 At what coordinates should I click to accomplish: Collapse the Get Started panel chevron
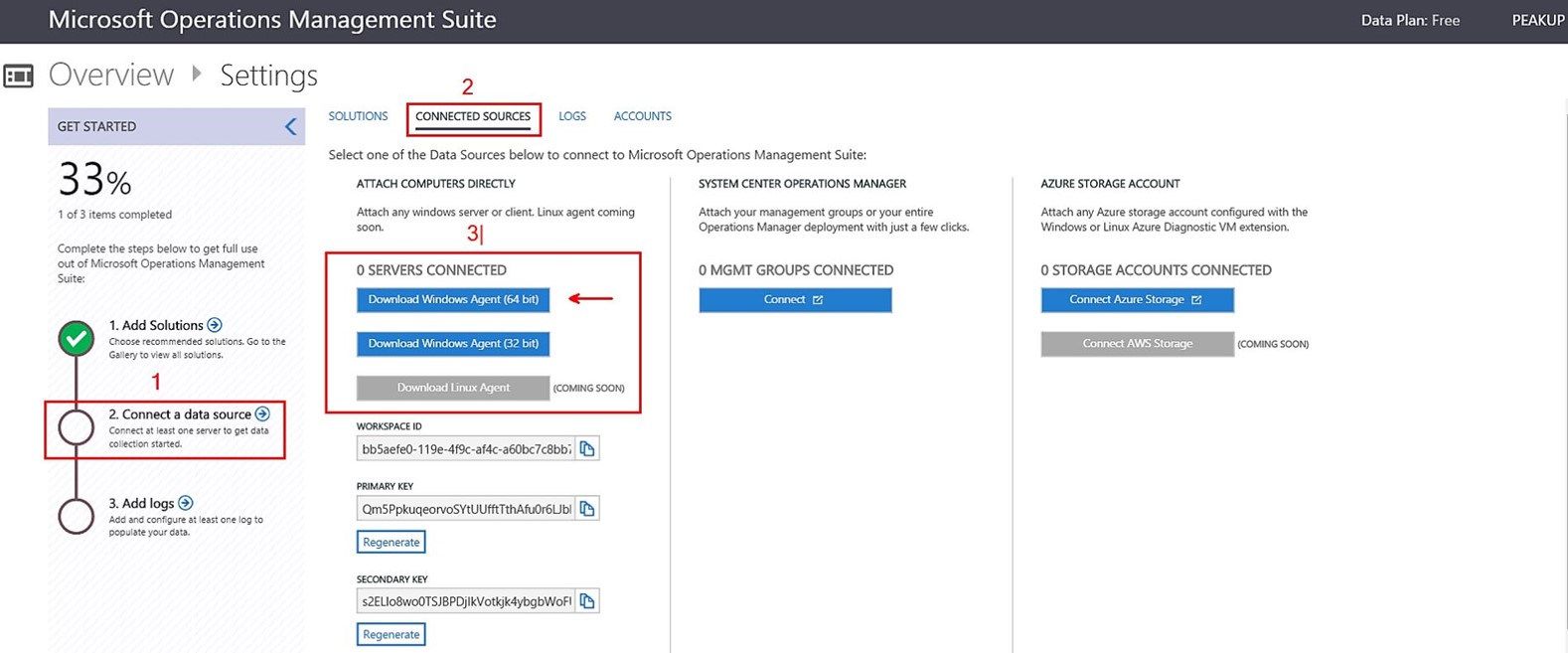click(290, 126)
